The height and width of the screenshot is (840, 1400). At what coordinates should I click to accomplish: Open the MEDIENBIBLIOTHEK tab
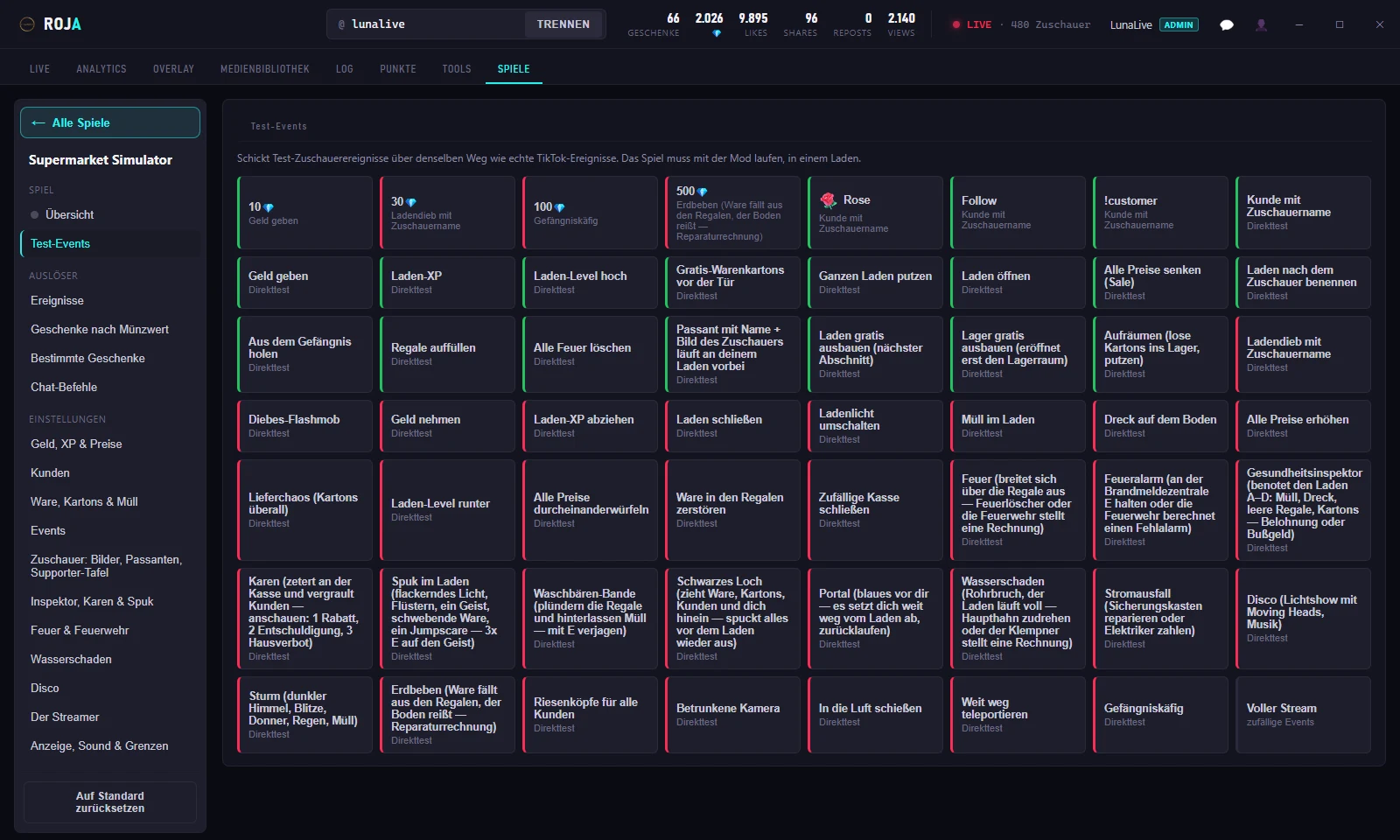[x=265, y=68]
